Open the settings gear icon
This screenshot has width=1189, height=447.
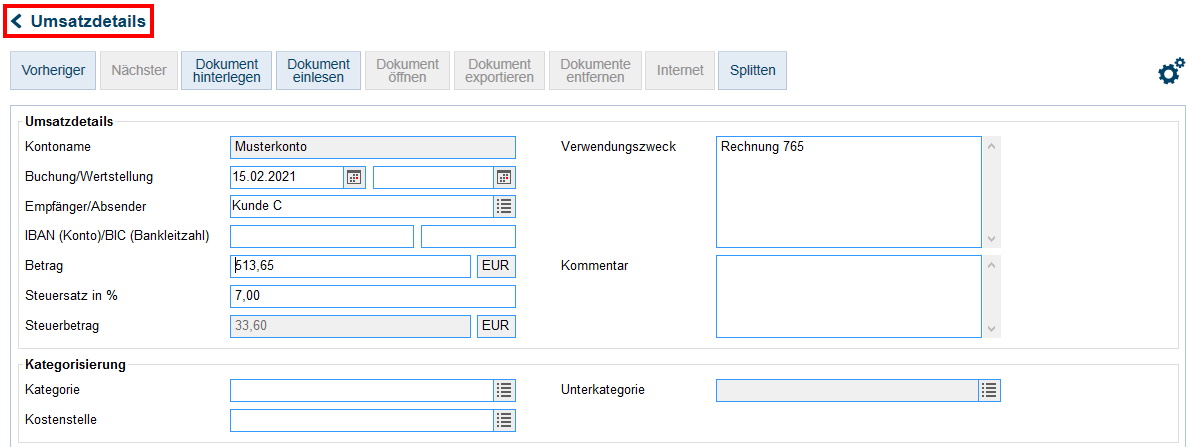pyautogui.click(x=1170, y=72)
